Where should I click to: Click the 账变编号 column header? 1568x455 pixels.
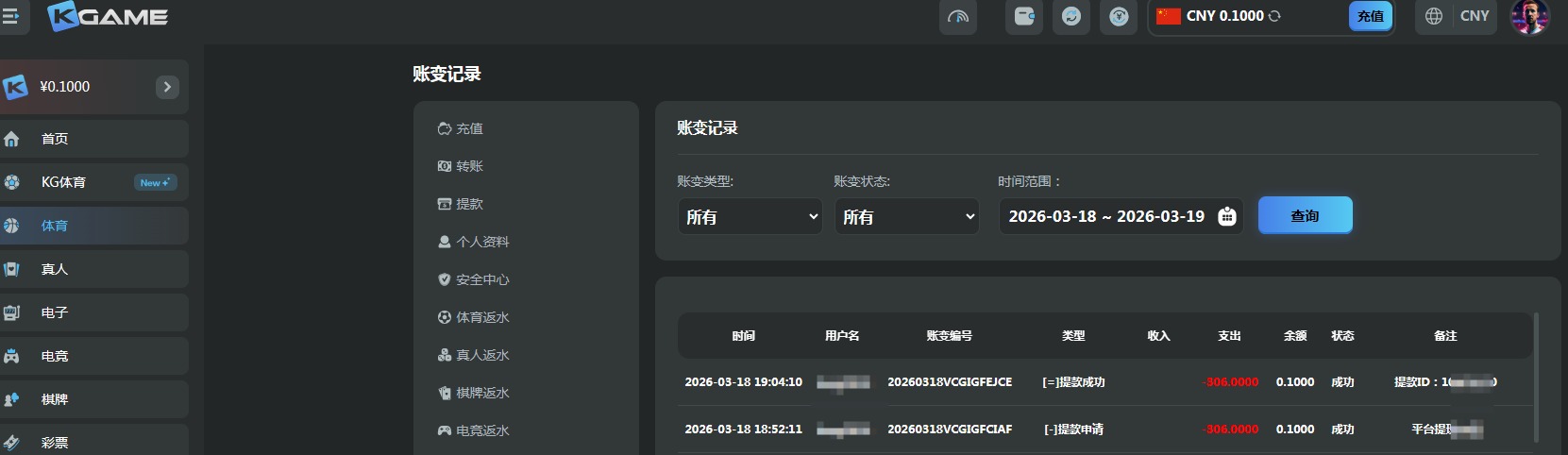pos(949,335)
